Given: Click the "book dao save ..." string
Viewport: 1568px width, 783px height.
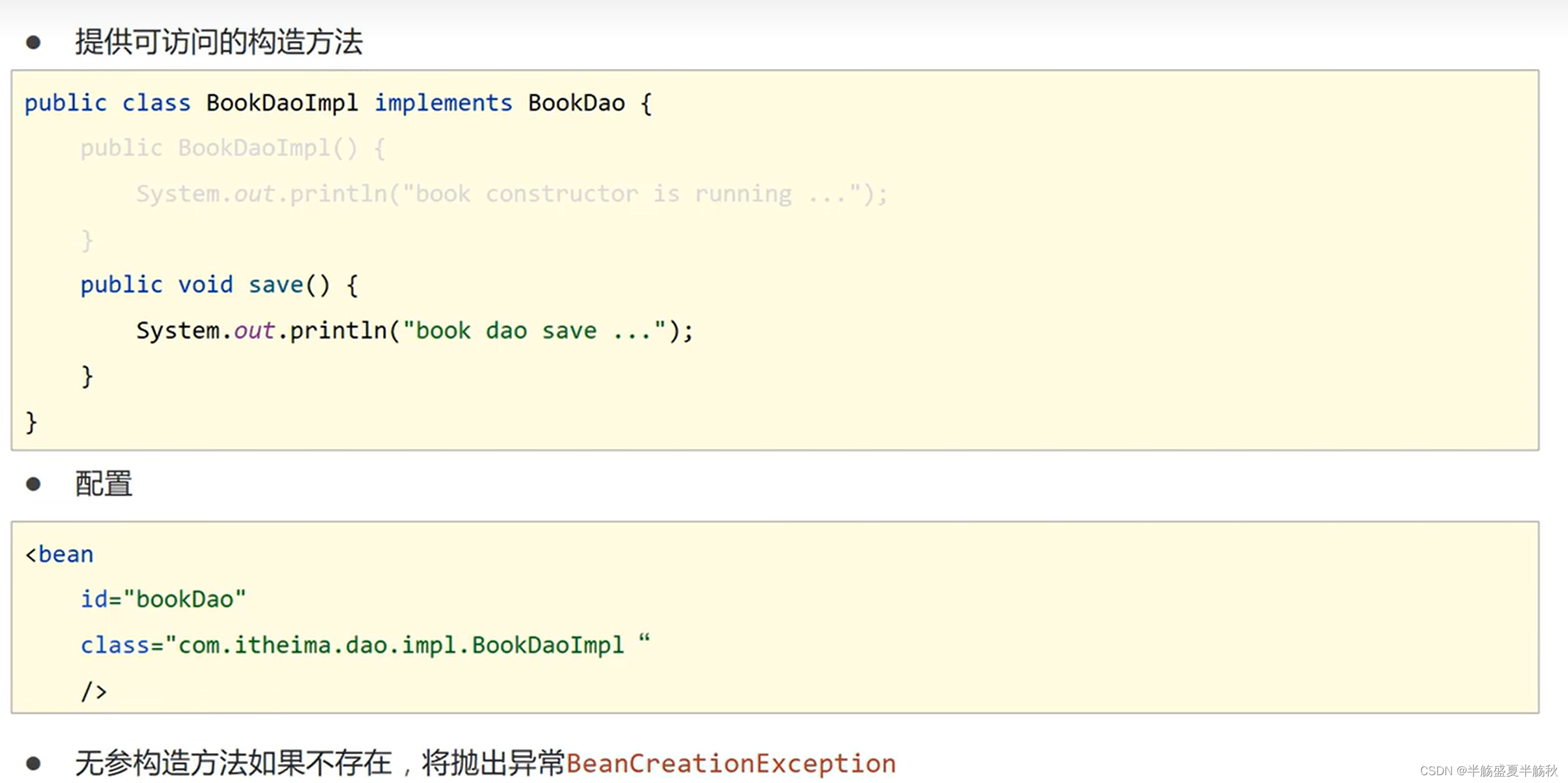Looking at the screenshot, I should click(534, 331).
